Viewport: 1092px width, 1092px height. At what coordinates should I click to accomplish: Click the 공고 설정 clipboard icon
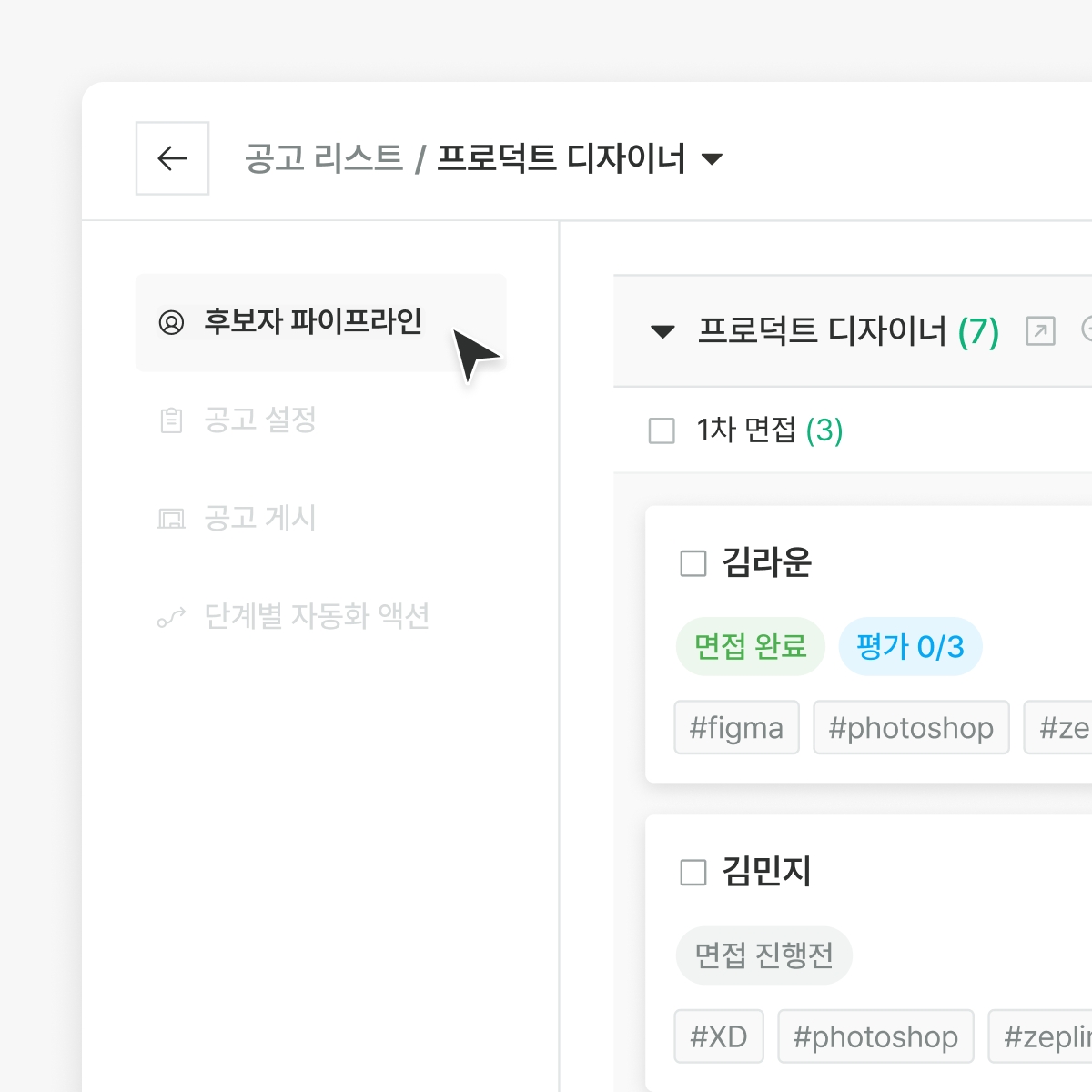pos(171,420)
